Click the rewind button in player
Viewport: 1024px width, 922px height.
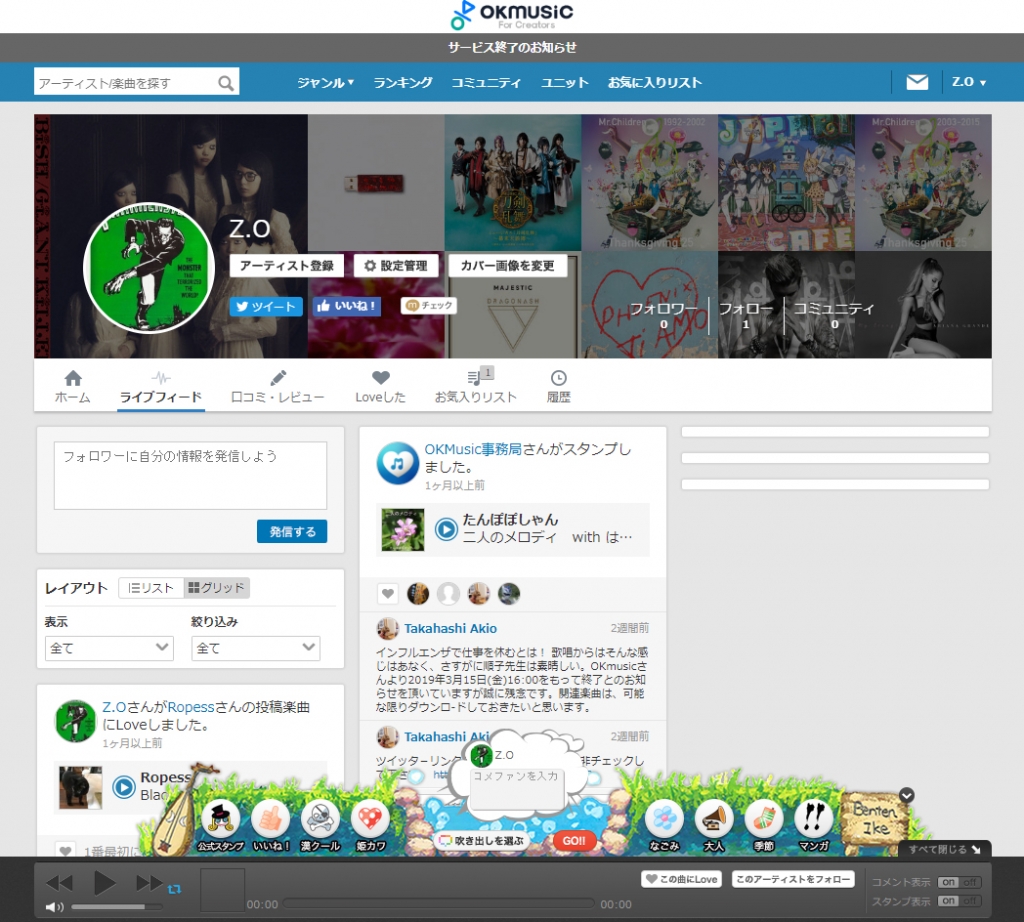[x=59, y=883]
